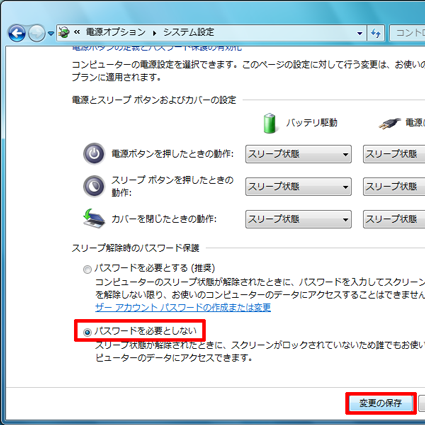Open recent pages arrow beside Forward button
Image resolution: width=425 pixels, height=425 pixels.
(51, 33)
